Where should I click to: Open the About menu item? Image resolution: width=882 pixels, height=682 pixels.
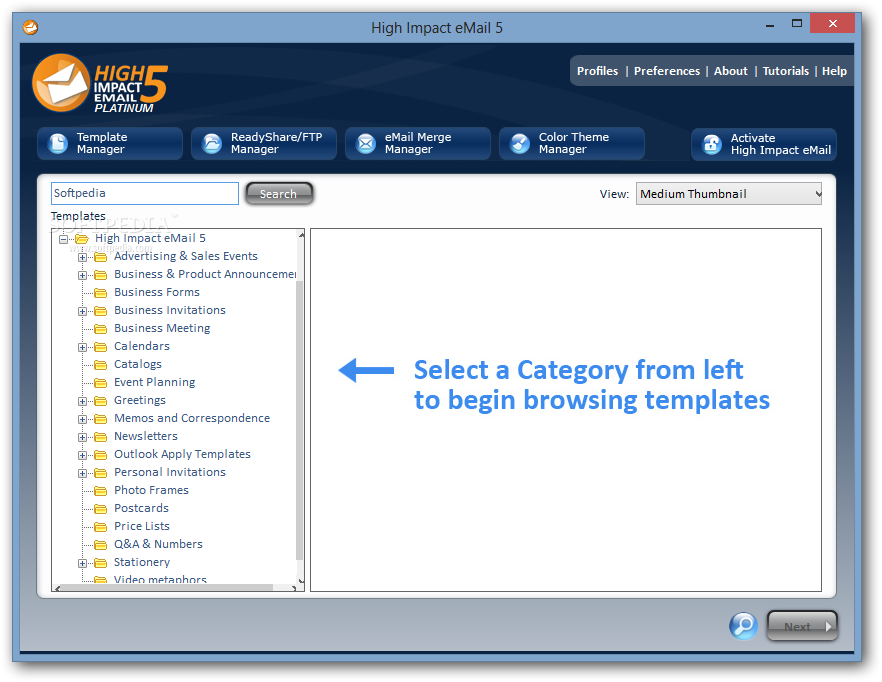coord(731,71)
